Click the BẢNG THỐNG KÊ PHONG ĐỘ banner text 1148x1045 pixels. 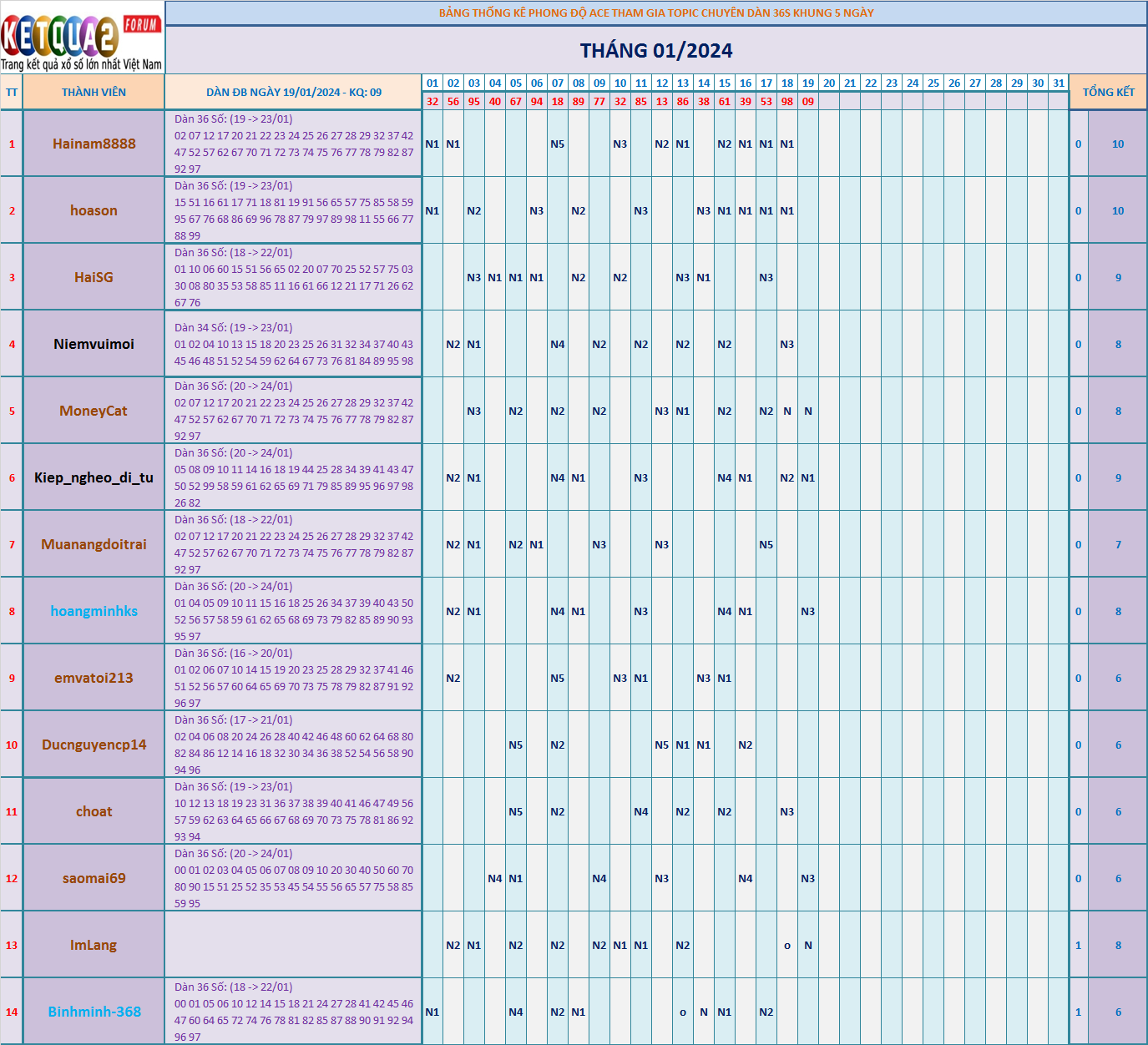pyautogui.click(x=656, y=13)
